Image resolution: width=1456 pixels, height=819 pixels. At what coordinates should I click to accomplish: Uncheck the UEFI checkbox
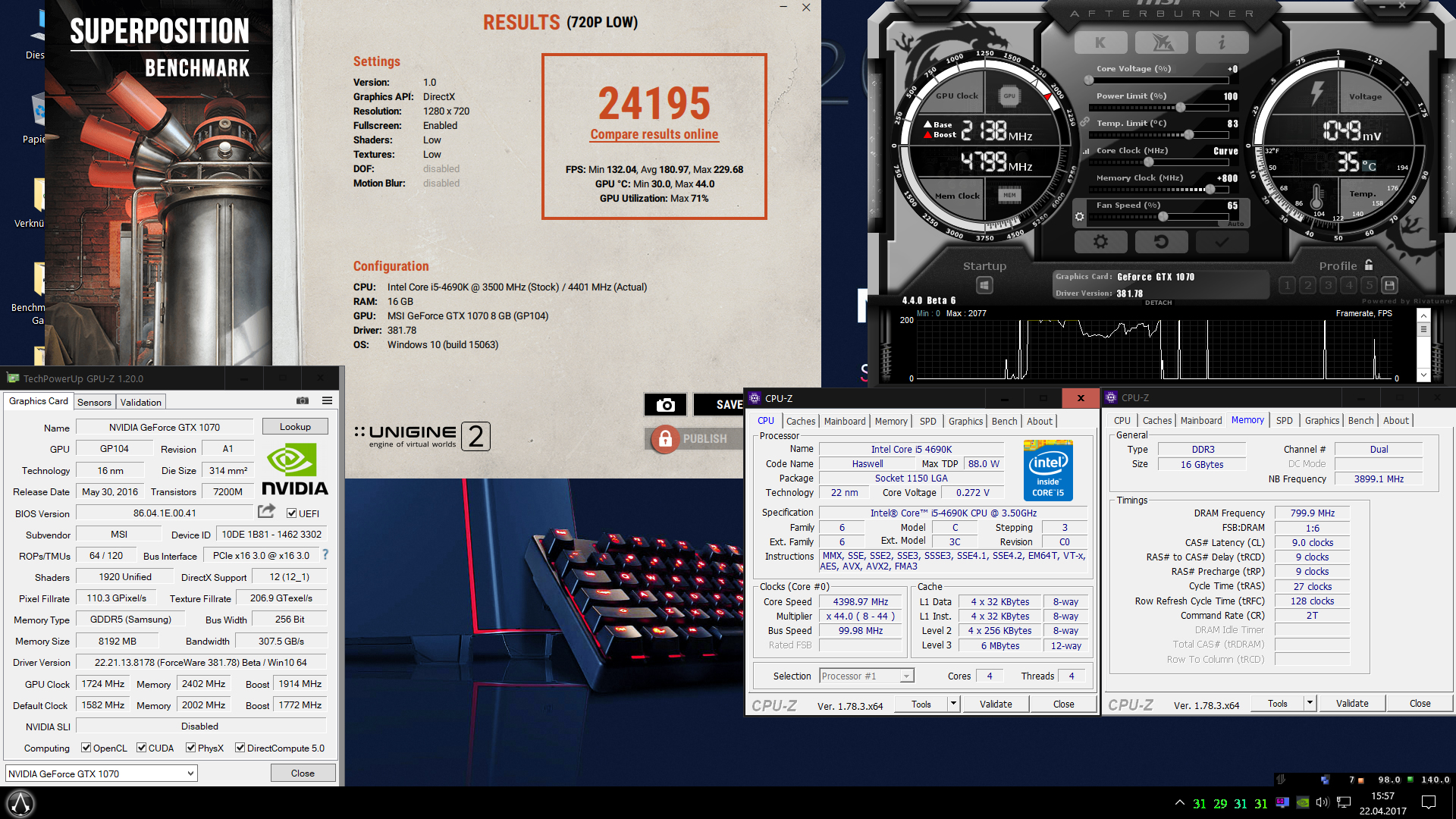[291, 513]
